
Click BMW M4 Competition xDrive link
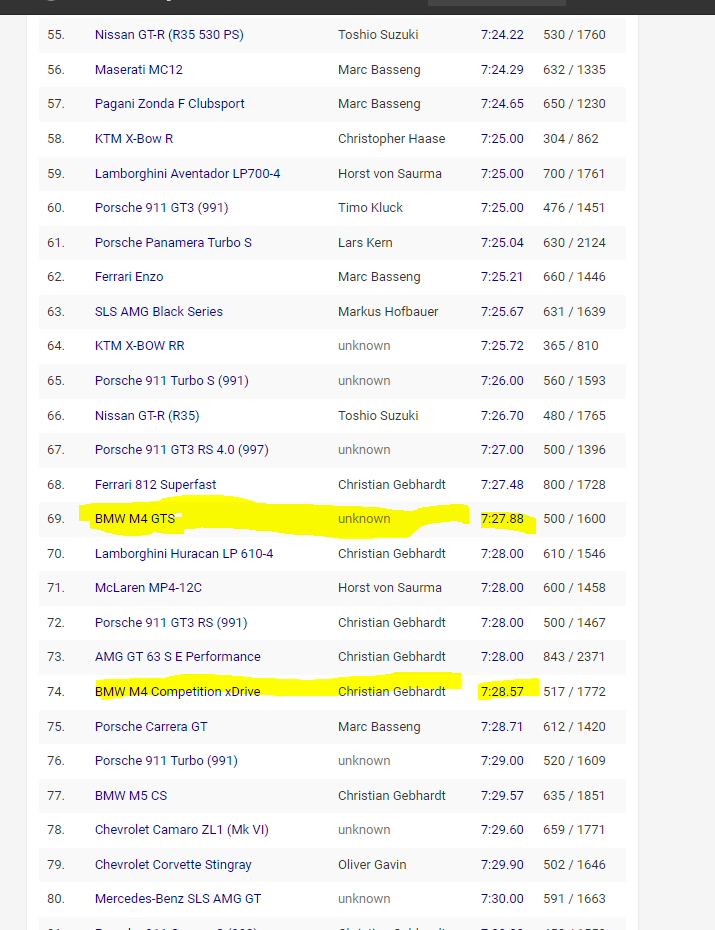(x=170, y=692)
